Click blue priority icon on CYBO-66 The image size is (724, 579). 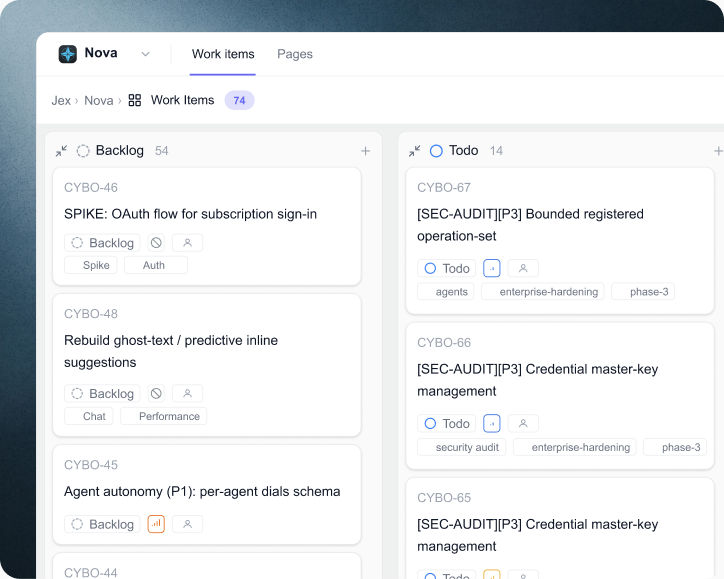point(492,423)
